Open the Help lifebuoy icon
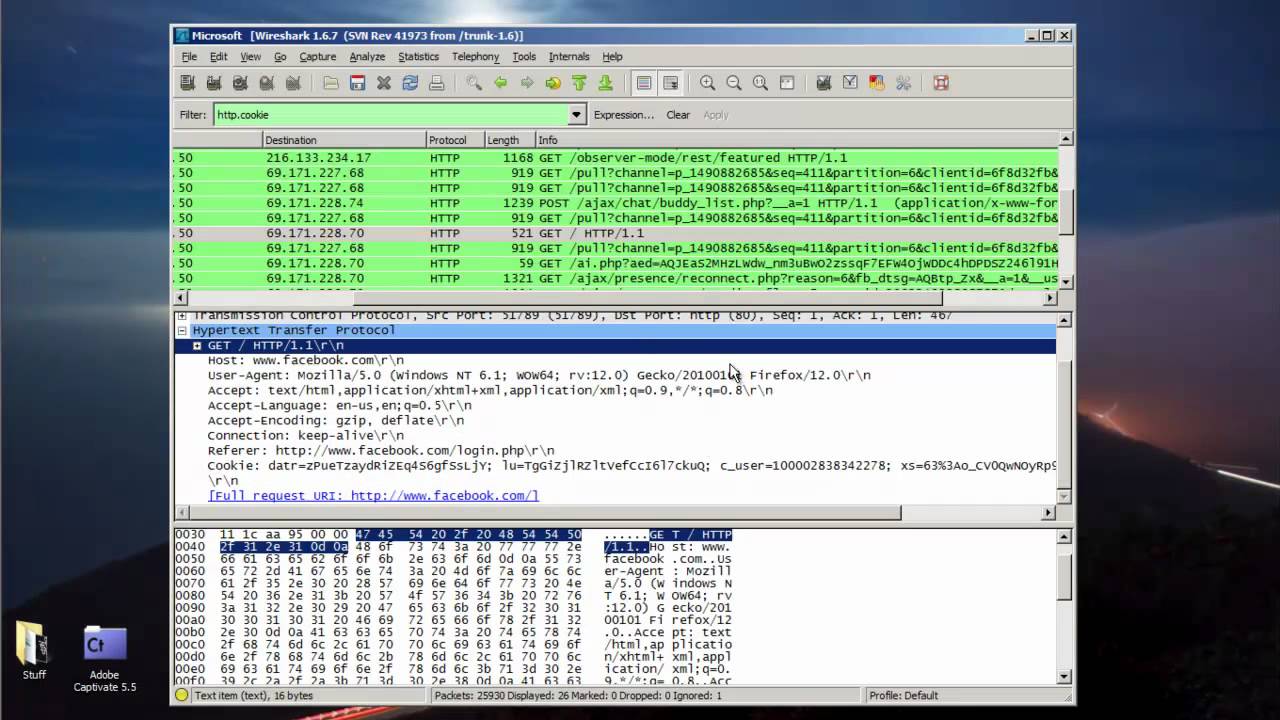Image resolution: width=1280 pixels, height=720 pixels. click(941, 83)
